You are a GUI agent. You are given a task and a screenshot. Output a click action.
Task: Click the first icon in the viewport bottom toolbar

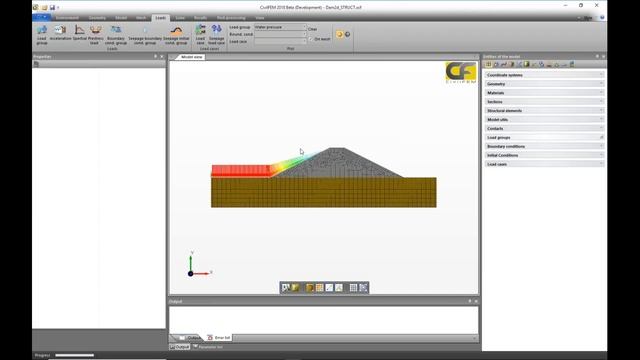(286, 288)
